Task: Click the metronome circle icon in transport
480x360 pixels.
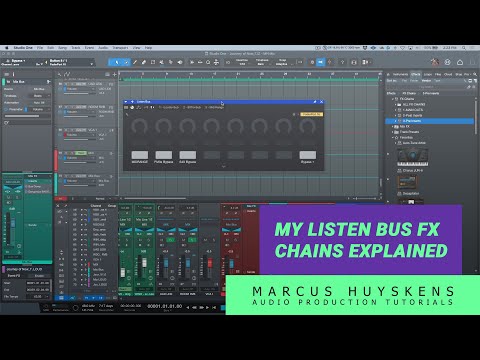Action: [76, 308]
